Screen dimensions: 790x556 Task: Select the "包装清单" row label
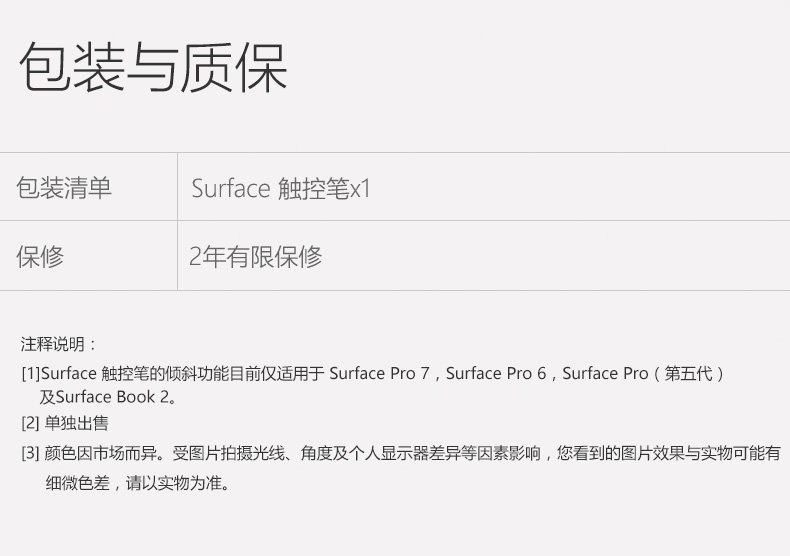coord(64,187)
